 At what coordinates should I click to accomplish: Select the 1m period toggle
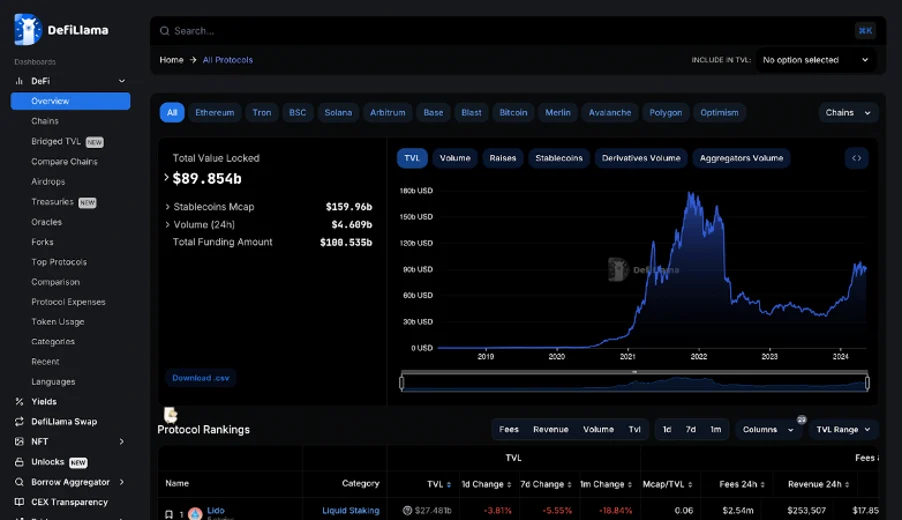716,430
